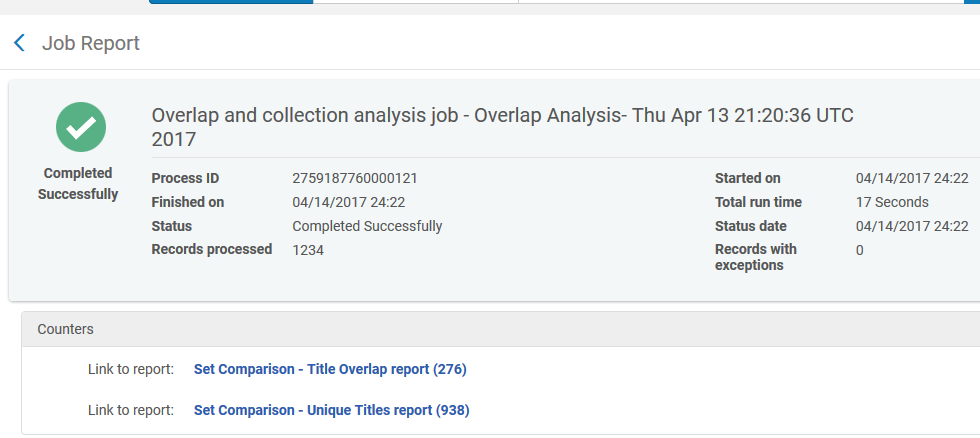The height and width of the screenshot is (438, 980).
Task: Click the Records with exceptions value 0
Action: (860, 250)
